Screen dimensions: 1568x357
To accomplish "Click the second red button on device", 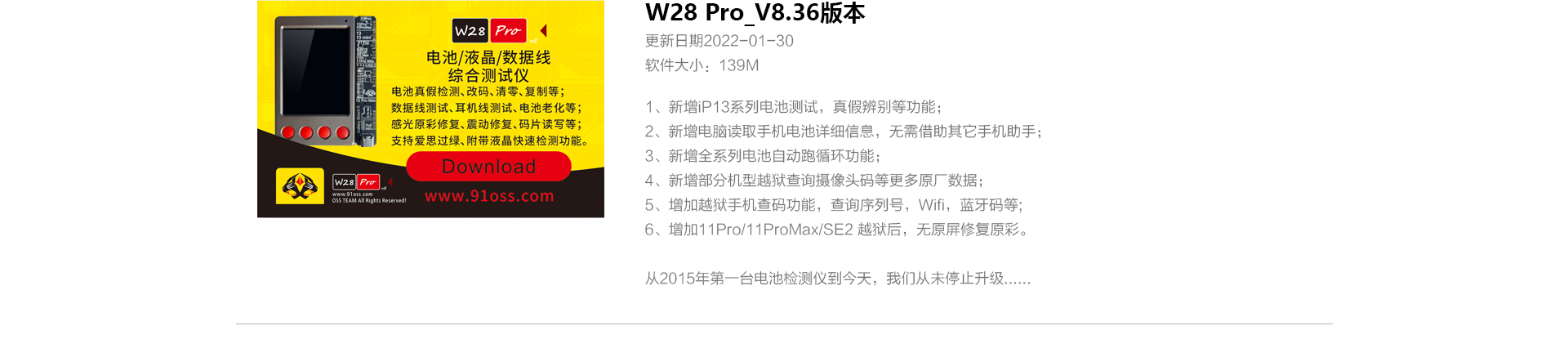I will point(306,132).
